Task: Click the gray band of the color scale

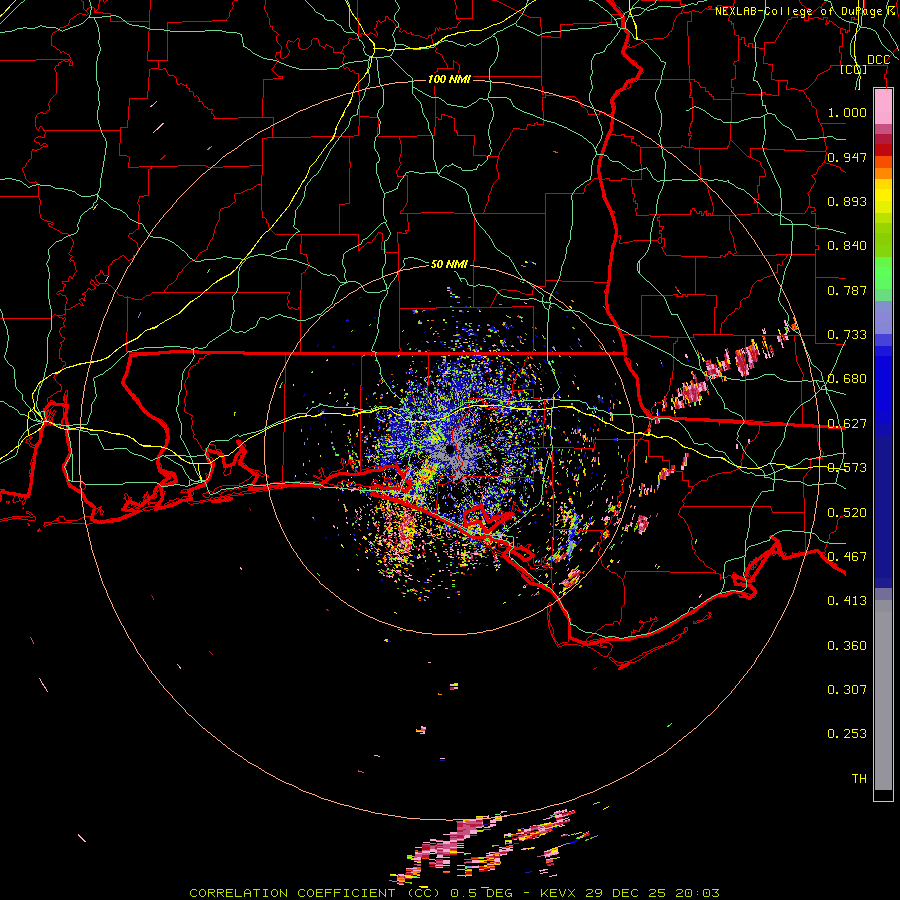Action: [x=883, y=695]
